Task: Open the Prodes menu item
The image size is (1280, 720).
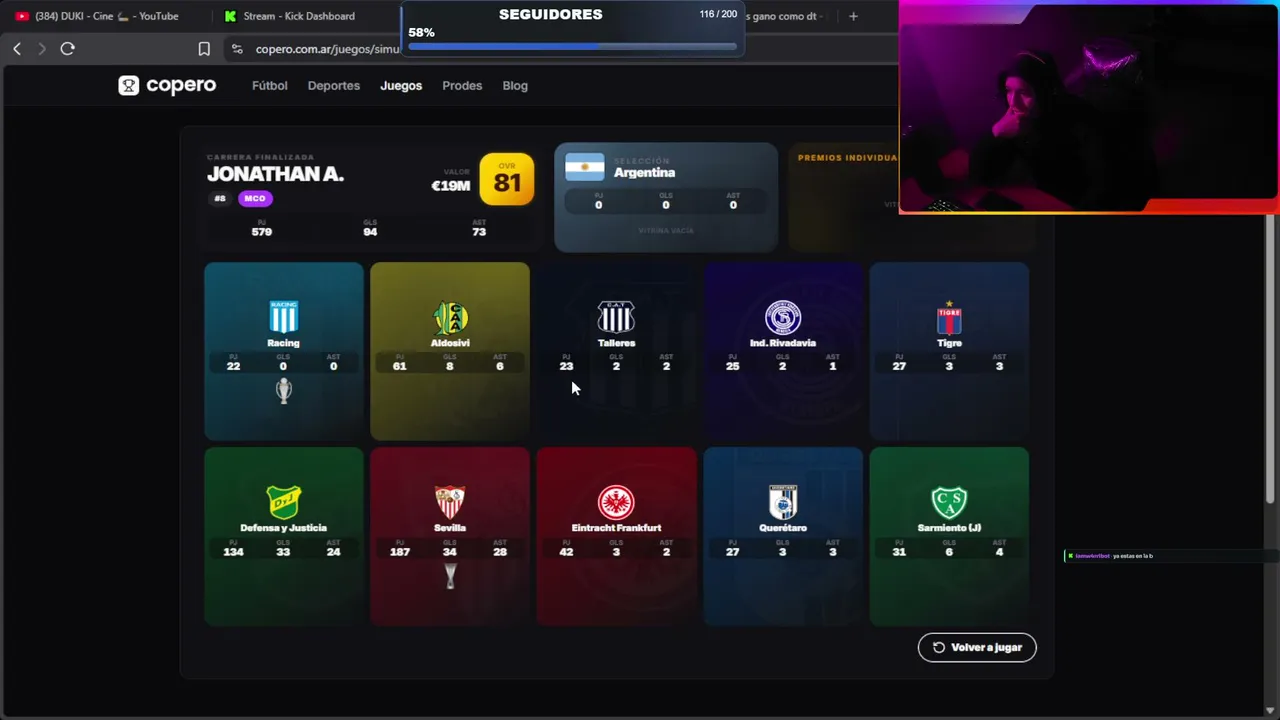Action: pyautogui.click(x=462, y=86)
